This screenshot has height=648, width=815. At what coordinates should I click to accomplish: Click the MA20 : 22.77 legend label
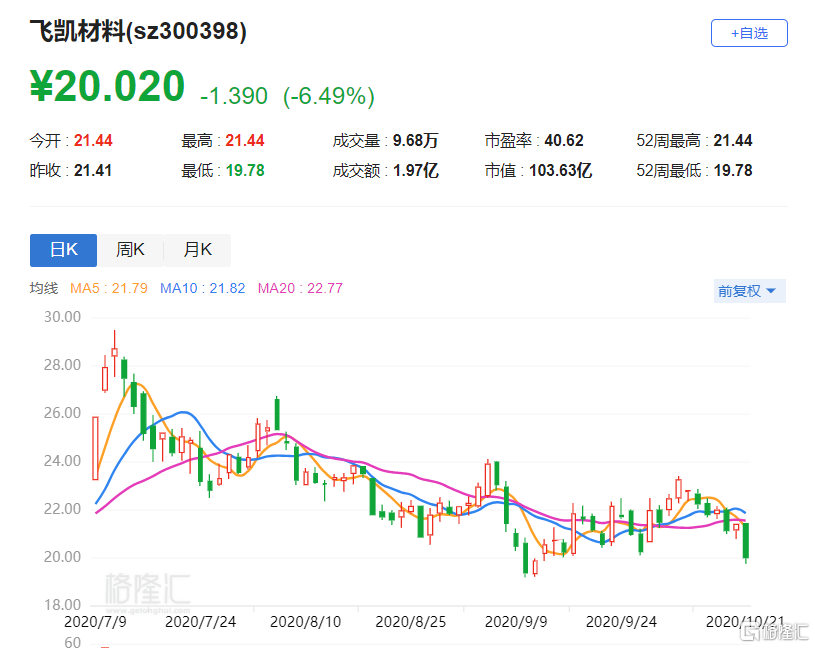click(x=300, y=288)
